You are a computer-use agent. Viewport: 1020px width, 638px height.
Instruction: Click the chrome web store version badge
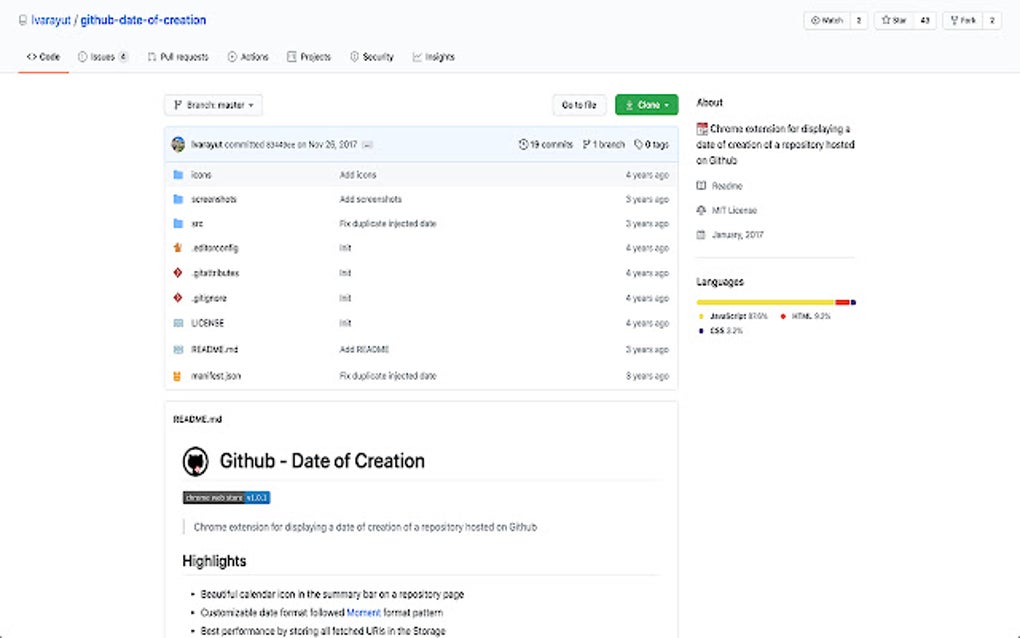[226, 497]
